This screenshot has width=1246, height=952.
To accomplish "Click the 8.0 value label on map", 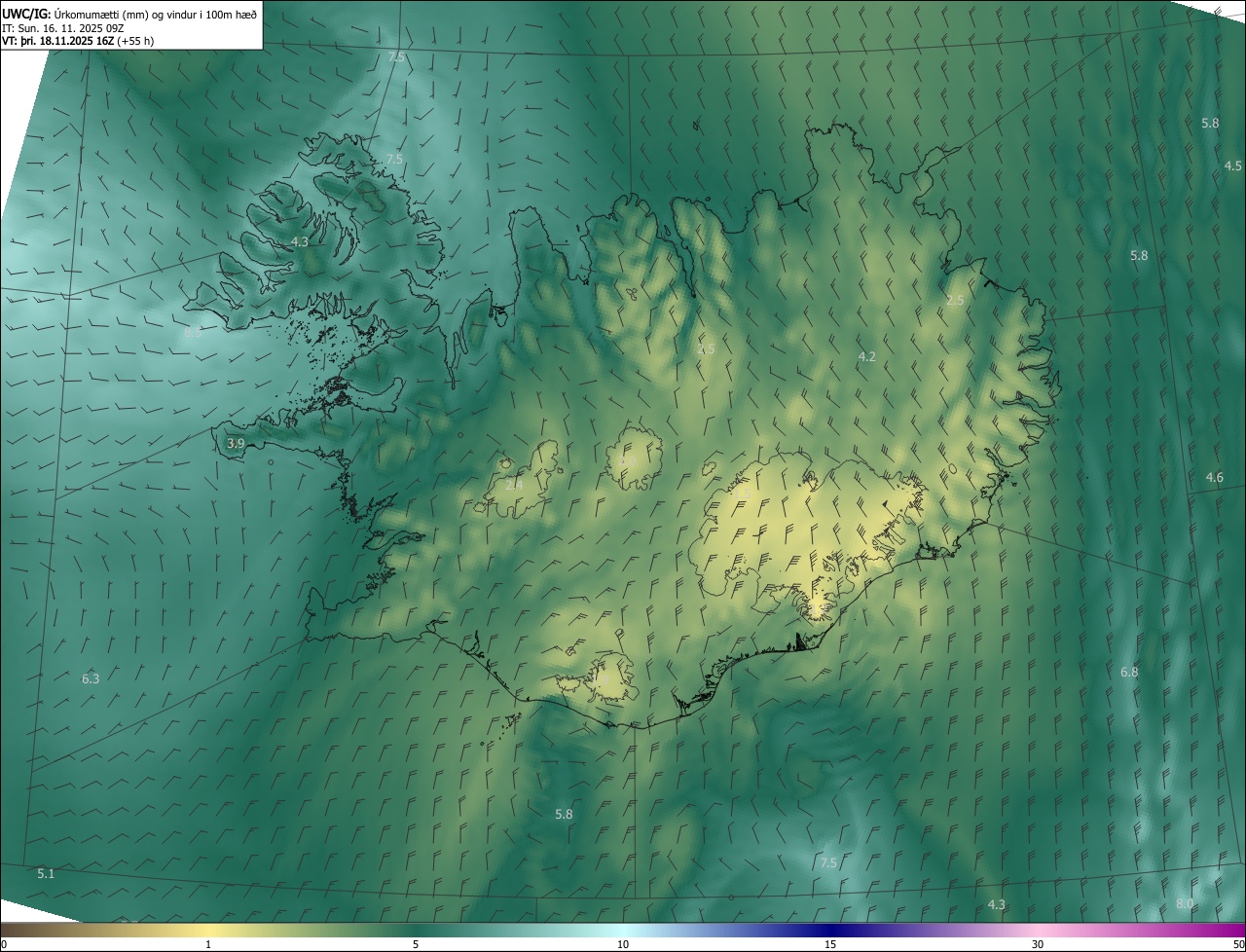I will 1185,903.
